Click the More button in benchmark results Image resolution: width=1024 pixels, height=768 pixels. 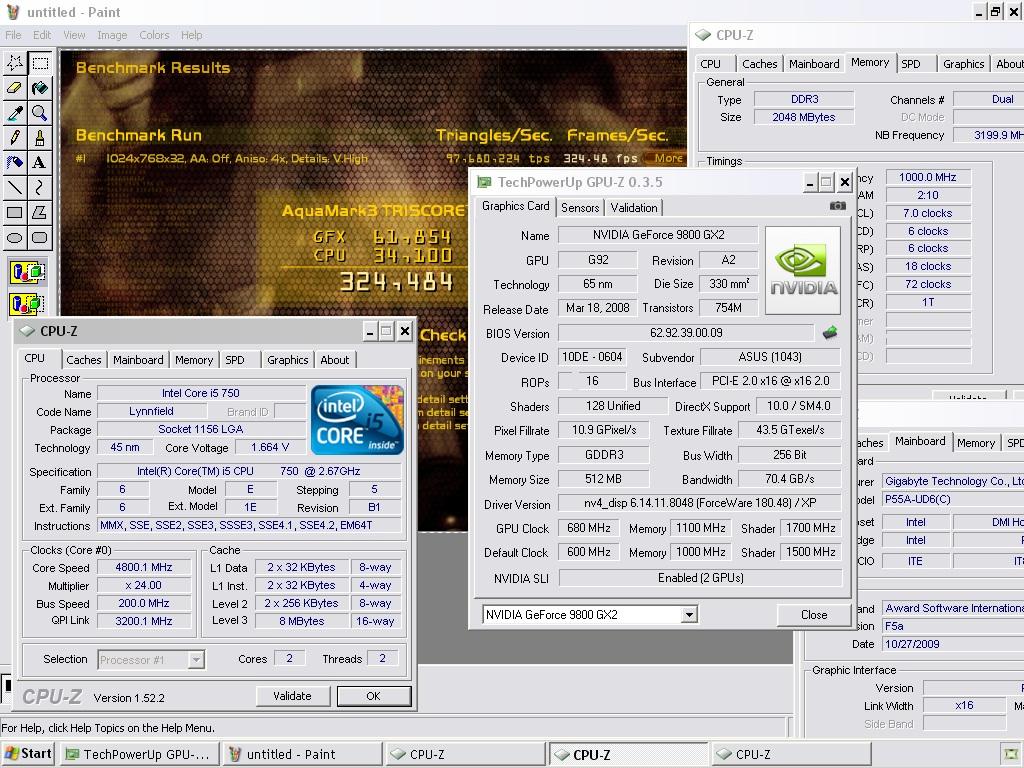click(x=665, y=158)
